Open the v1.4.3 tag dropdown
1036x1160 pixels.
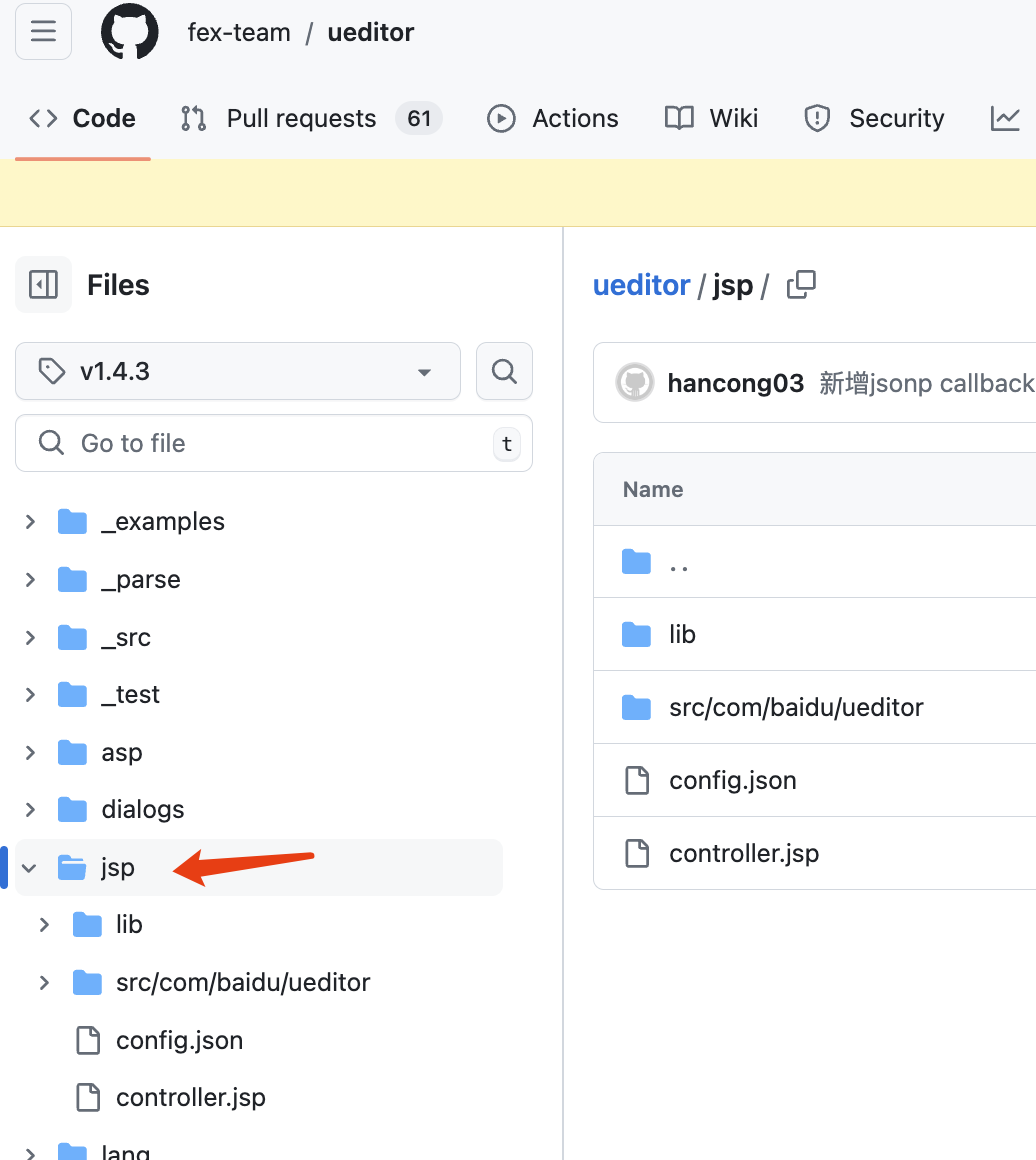238,372
